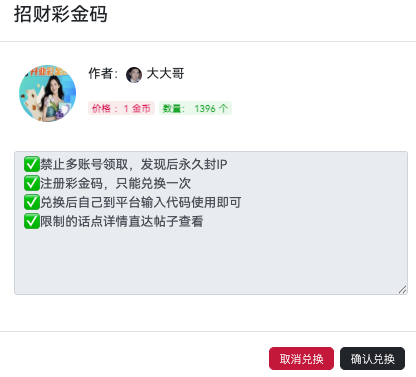Click the green check before 限制的话点详情

click(32, 221)
